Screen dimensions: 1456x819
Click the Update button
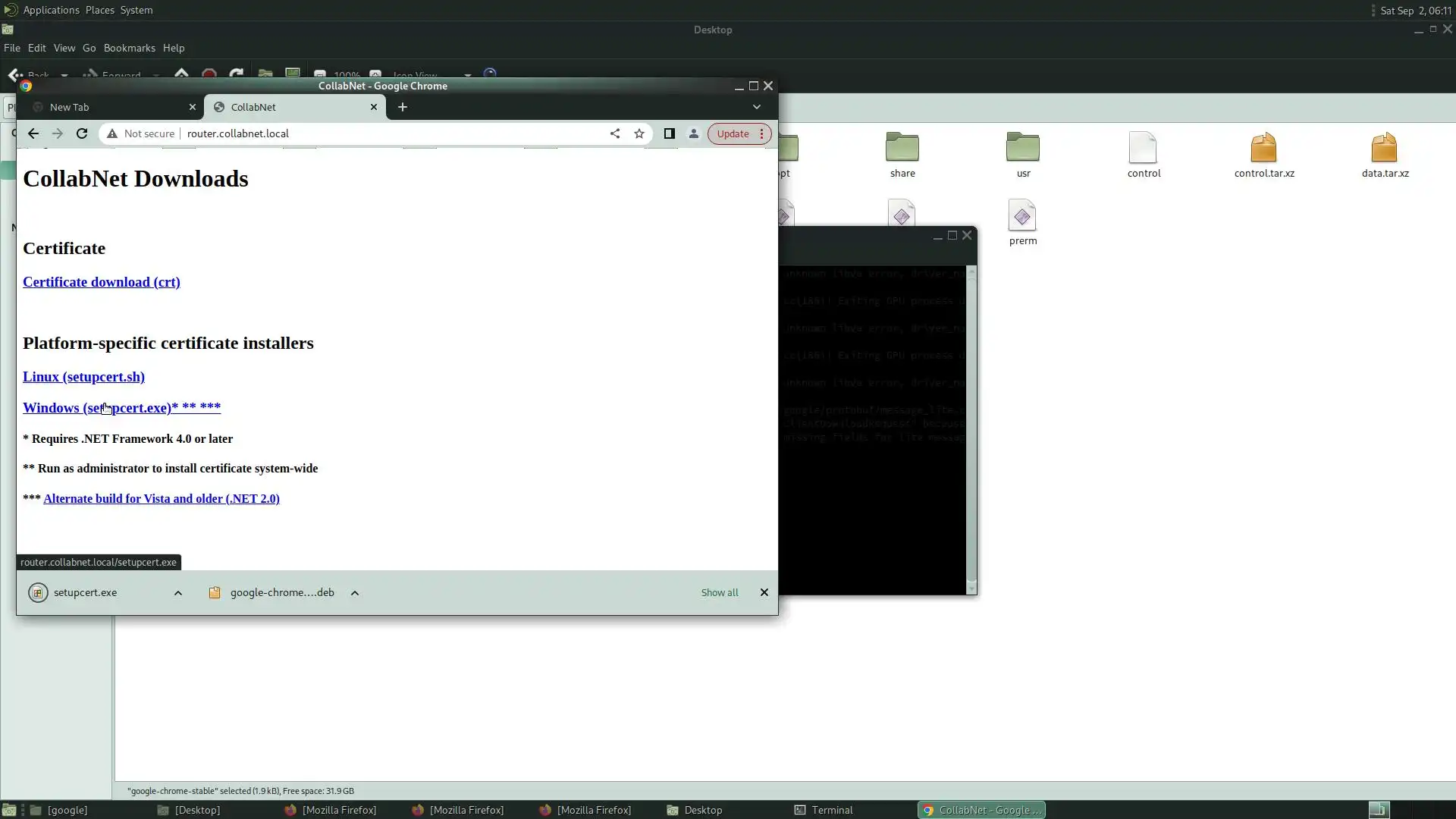click(733, 133)
